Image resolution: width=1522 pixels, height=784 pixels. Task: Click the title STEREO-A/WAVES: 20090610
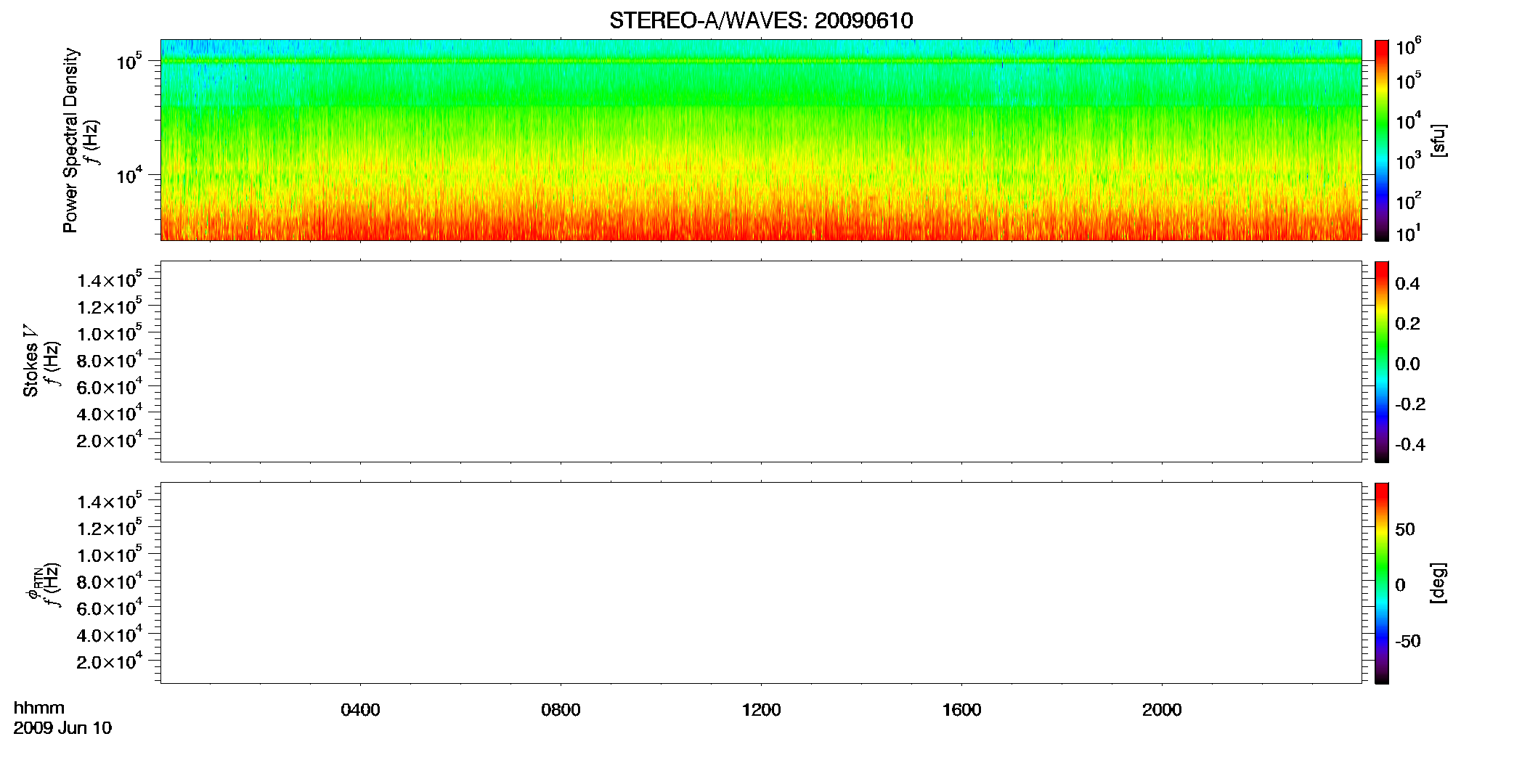761,20
